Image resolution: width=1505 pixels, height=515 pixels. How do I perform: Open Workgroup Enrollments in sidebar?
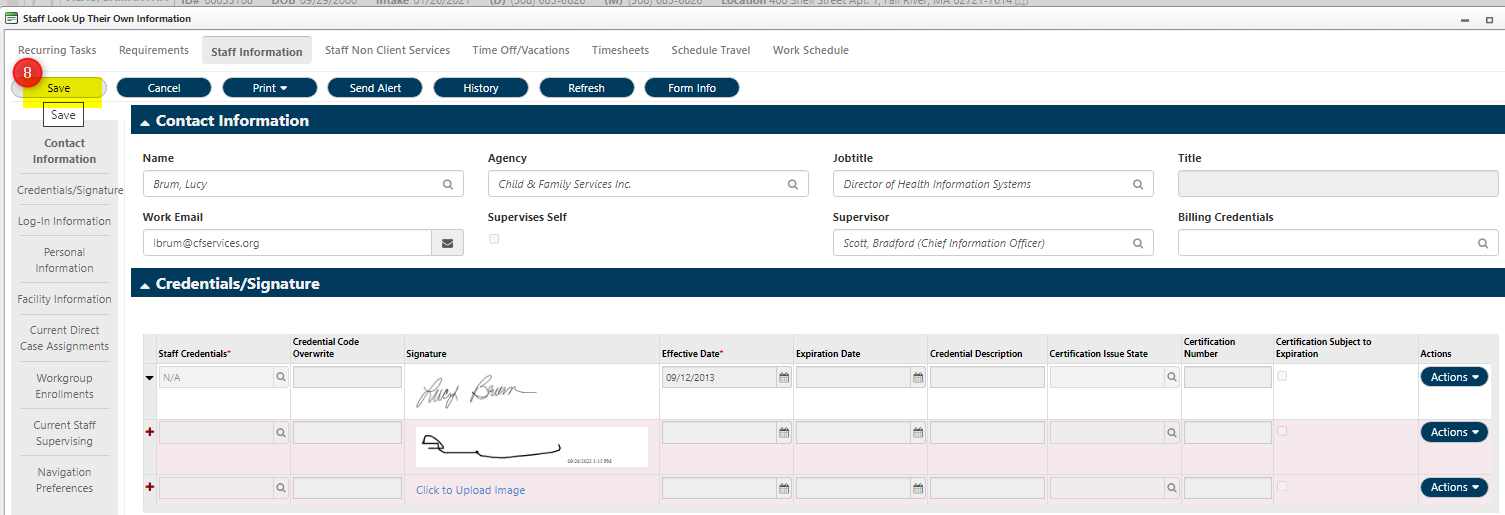pos(64,386)
